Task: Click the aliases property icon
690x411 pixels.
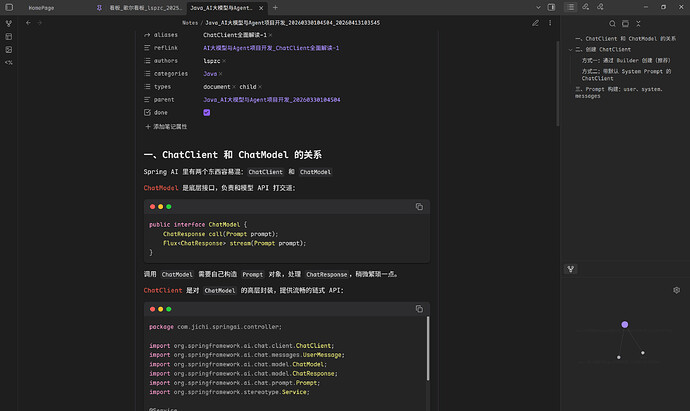Action: [147, 35]
